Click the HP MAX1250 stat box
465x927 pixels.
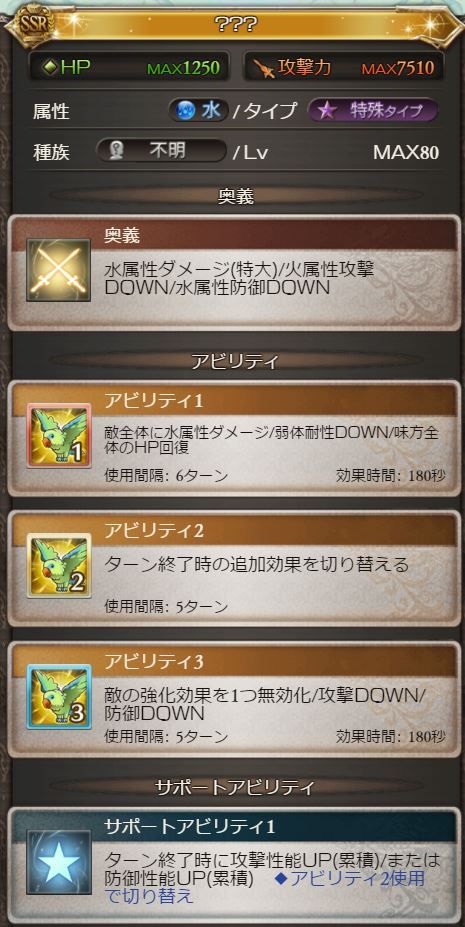[x=129, y=68]
